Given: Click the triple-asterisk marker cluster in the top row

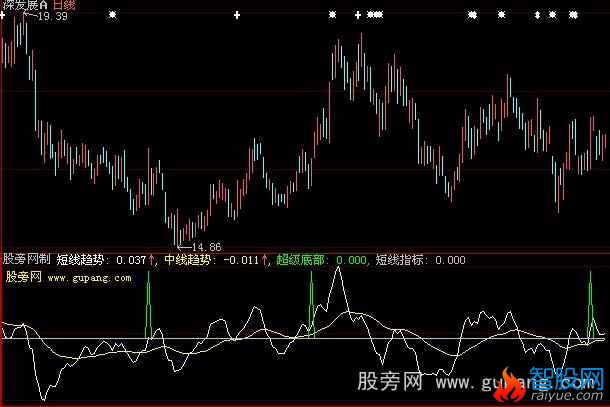Looking at the screenshot, I should point(375,15).
